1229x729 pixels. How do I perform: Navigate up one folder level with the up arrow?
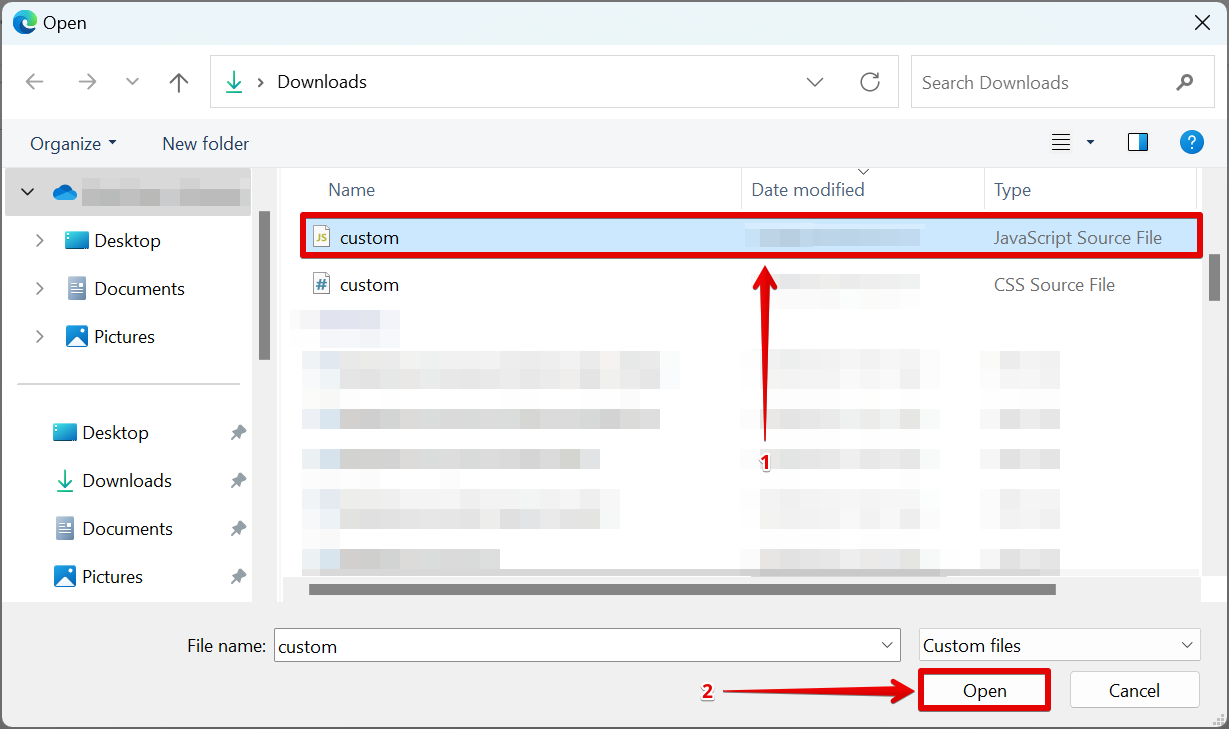click(x=178, y=81)
